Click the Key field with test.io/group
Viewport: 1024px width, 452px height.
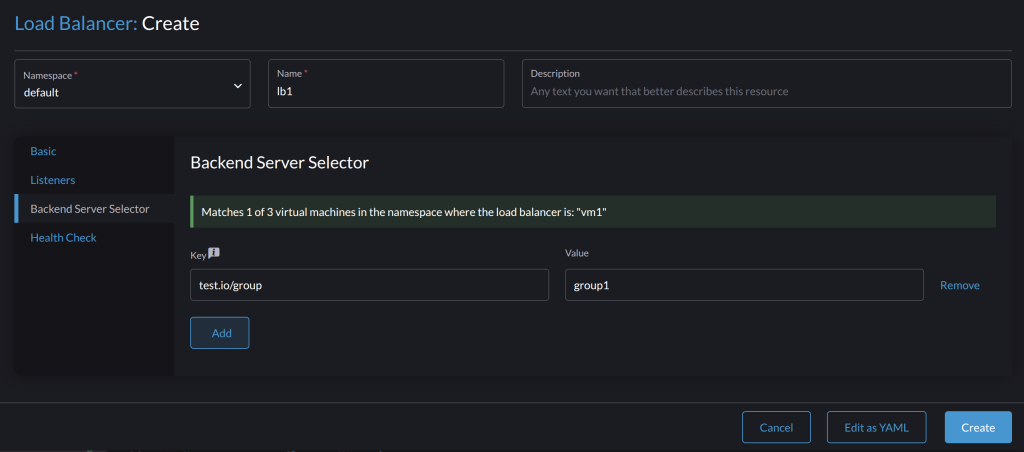click(369, 285)
